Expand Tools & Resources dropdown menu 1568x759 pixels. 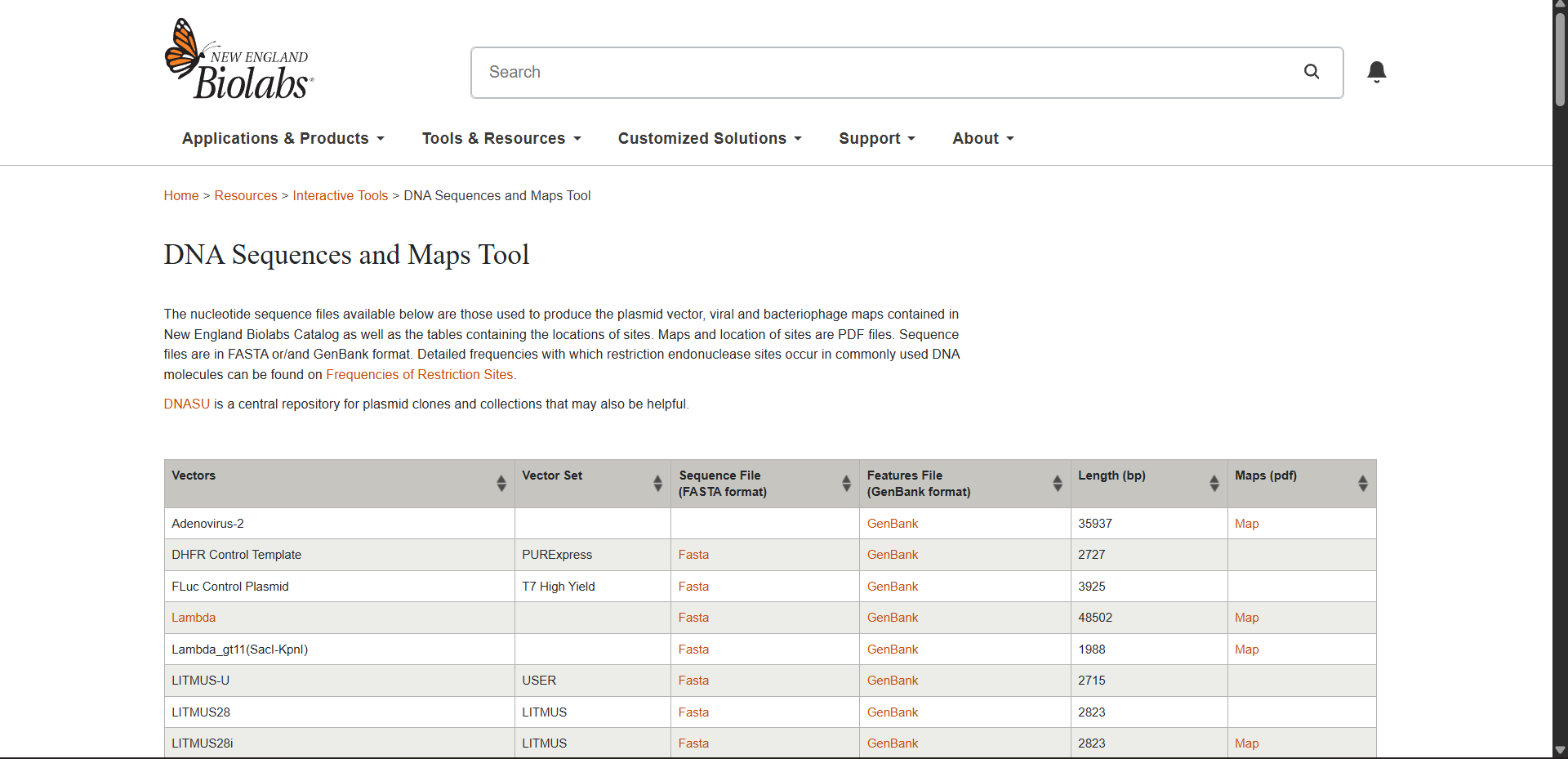(501, 139)
